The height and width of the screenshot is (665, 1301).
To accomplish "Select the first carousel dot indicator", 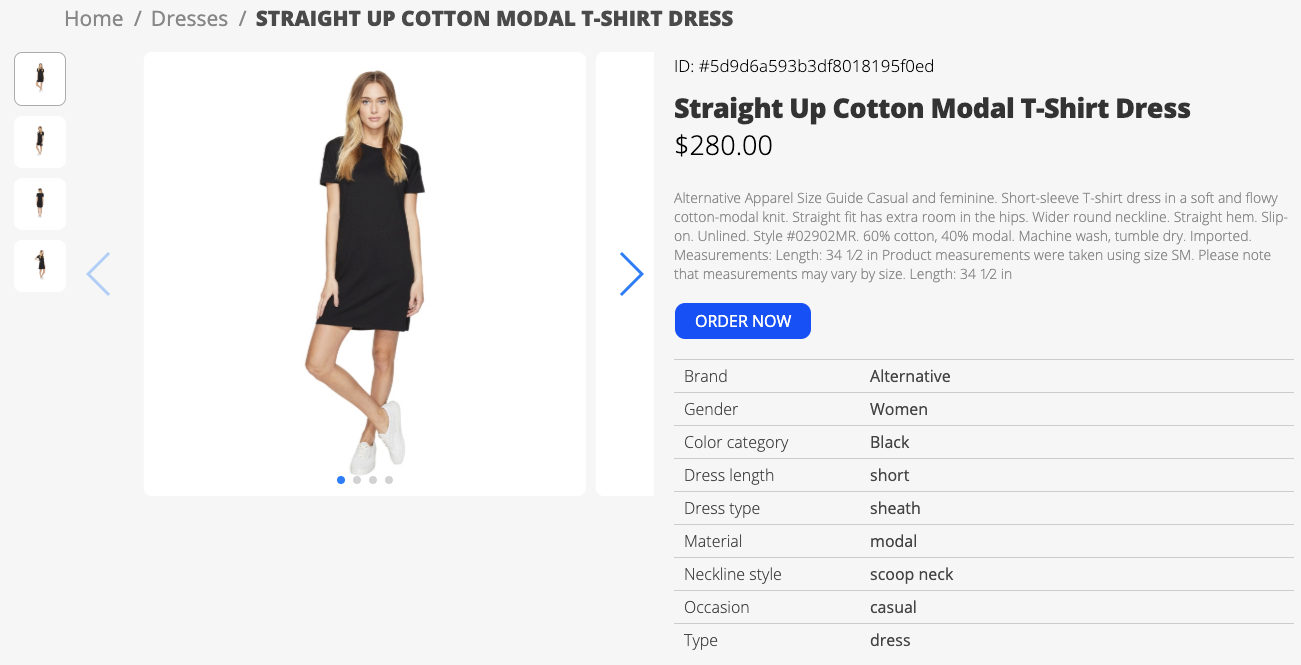I will 341,480.
